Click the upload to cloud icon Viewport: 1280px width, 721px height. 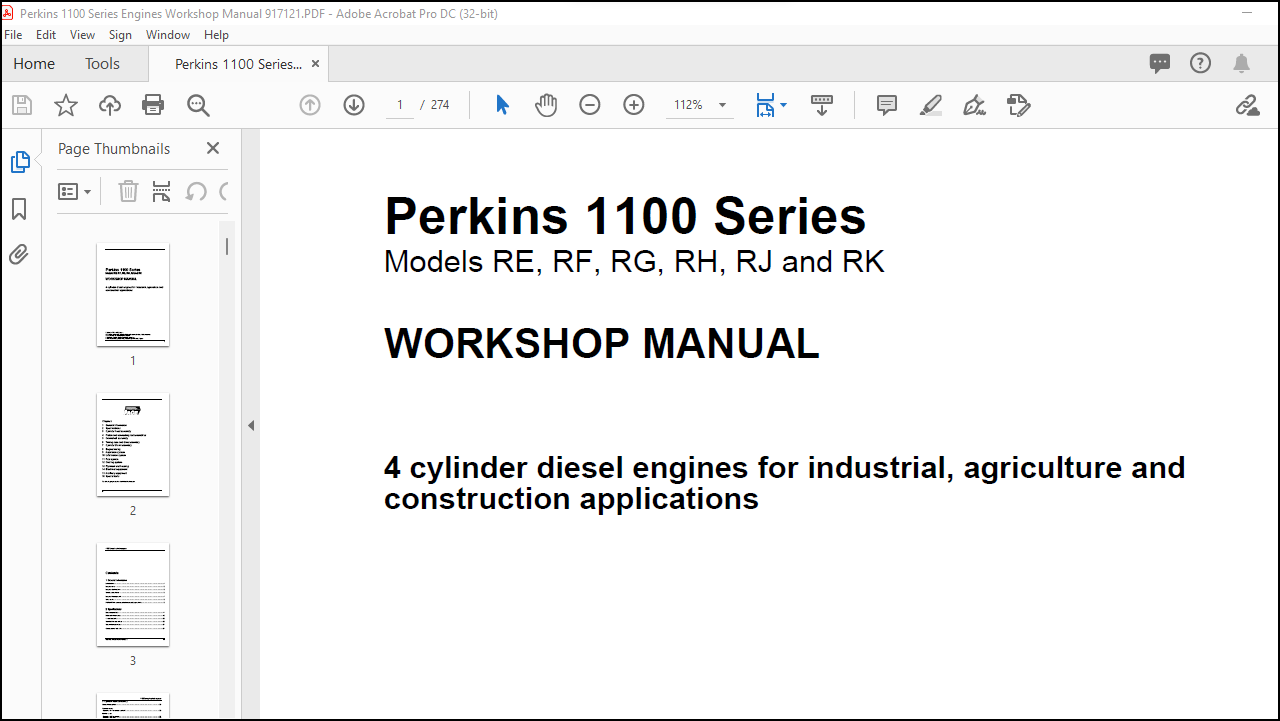point(110,105)
